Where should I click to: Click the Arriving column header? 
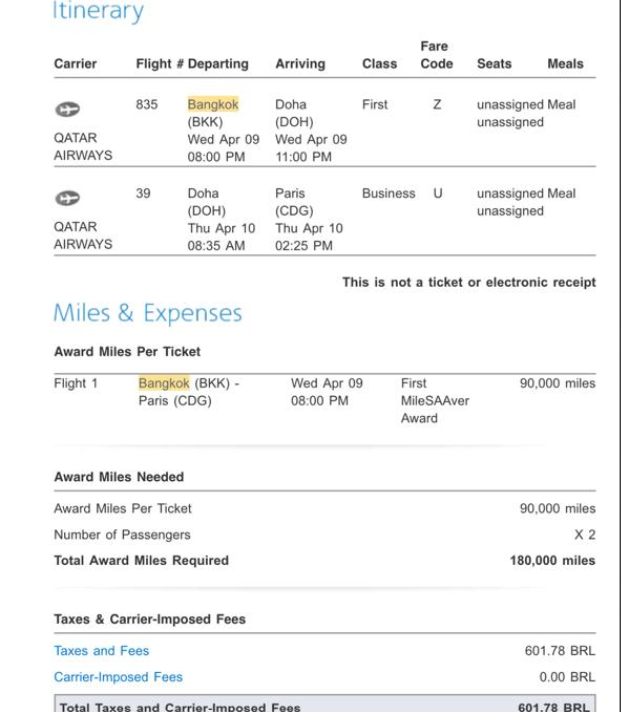pyautogui.click(x=300, y=64)
